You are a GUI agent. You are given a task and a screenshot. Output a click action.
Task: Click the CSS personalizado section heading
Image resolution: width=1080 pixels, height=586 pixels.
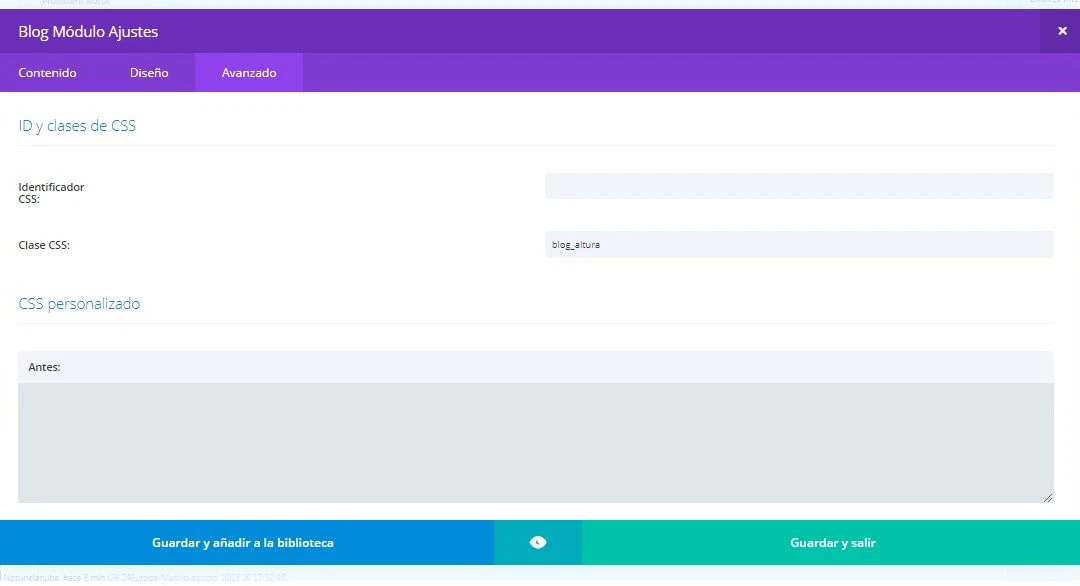(79, 304)
